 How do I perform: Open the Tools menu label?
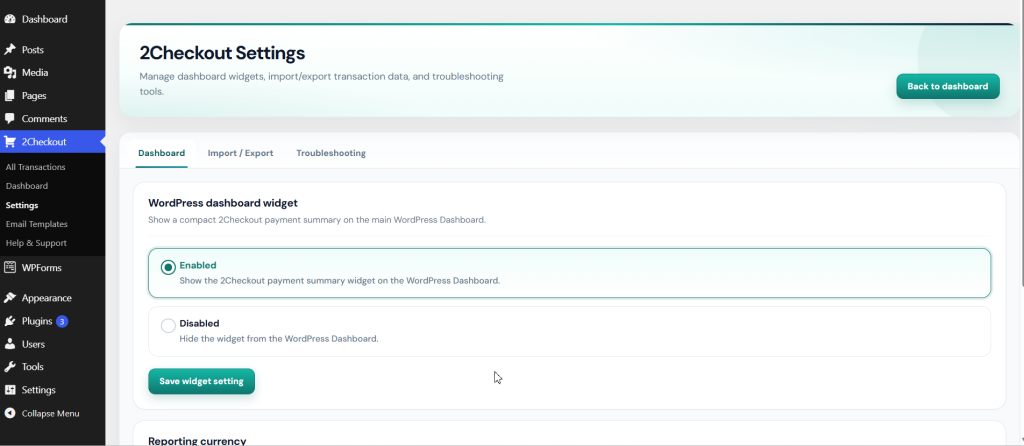click(33, 367)
